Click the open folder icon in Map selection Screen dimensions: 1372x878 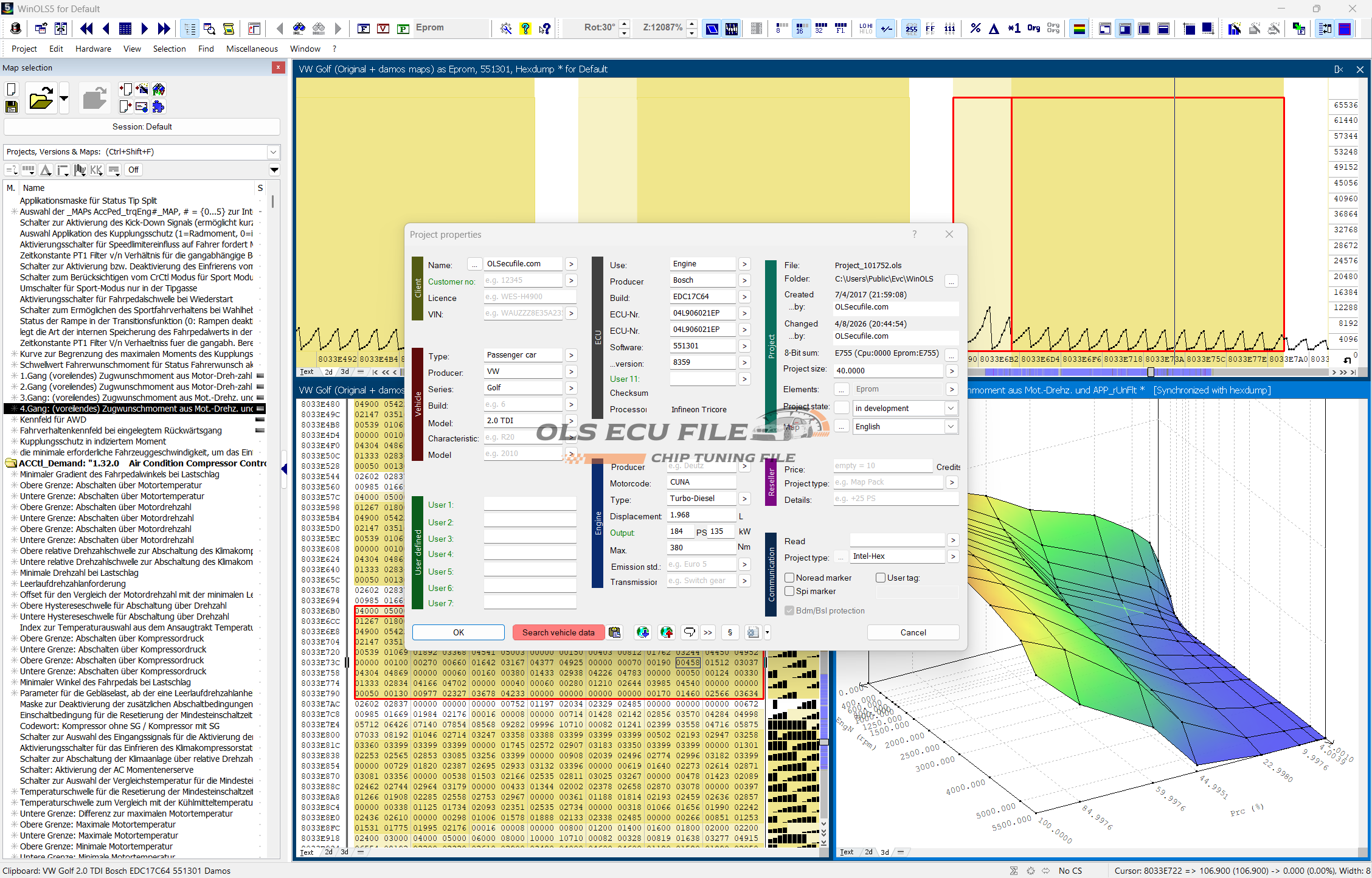tap(41, 99)
